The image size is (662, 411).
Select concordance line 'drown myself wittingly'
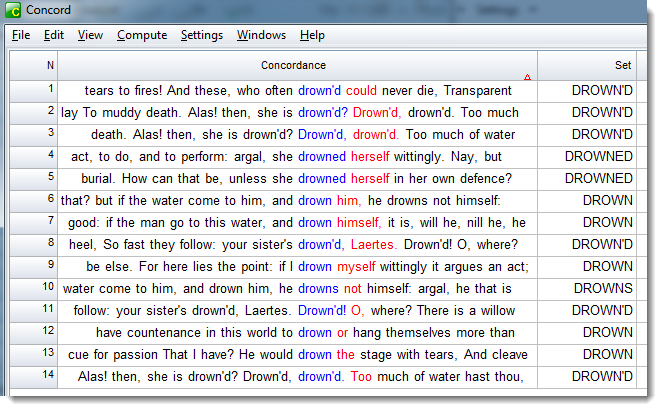pyautogui.click(x=297, y=267)
